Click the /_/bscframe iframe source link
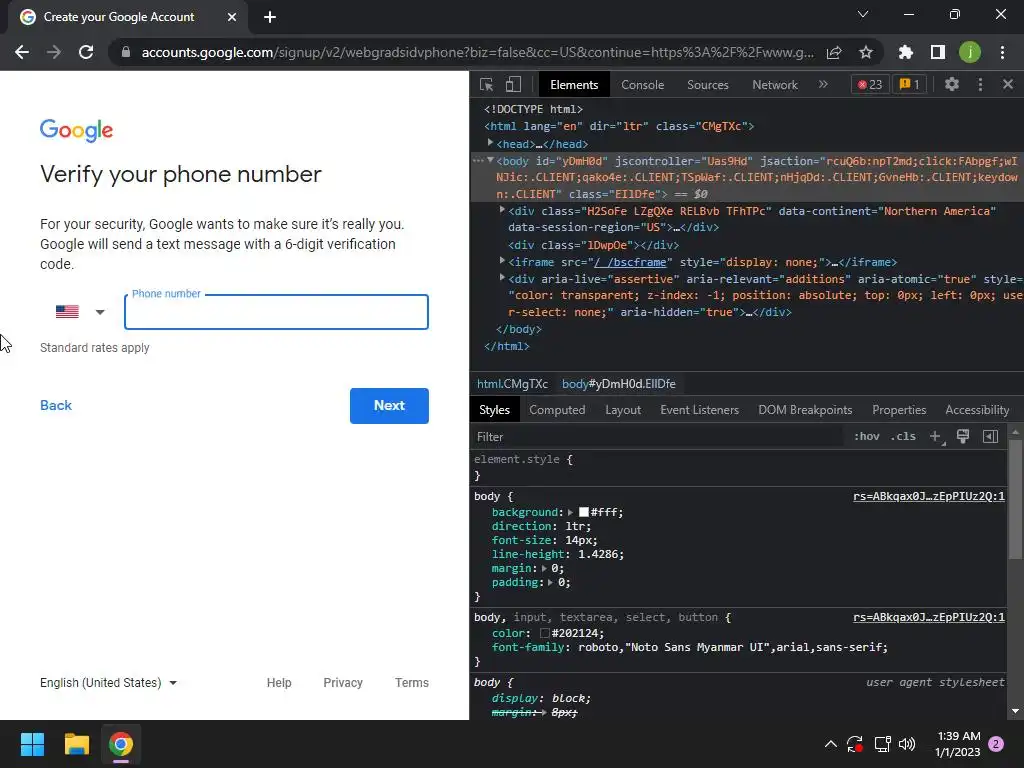Image resolution: width=1024 pixels, height=768 pixels. (x=630, y=262)
